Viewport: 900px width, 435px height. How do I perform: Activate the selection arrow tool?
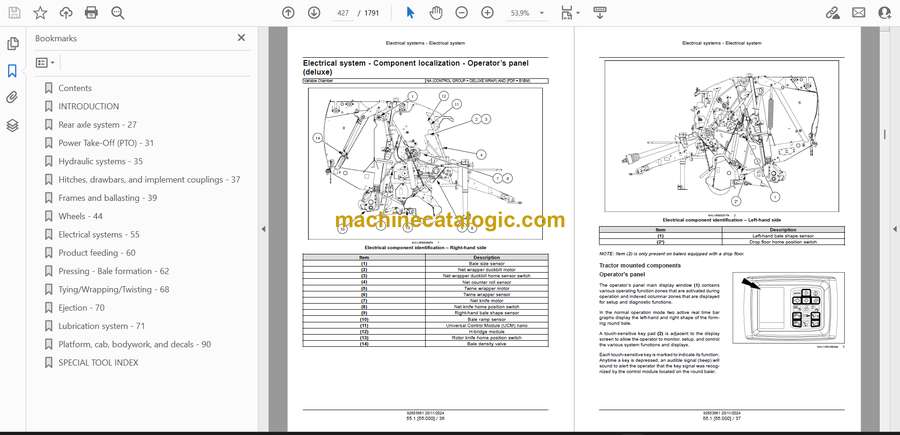click(410, 13)
